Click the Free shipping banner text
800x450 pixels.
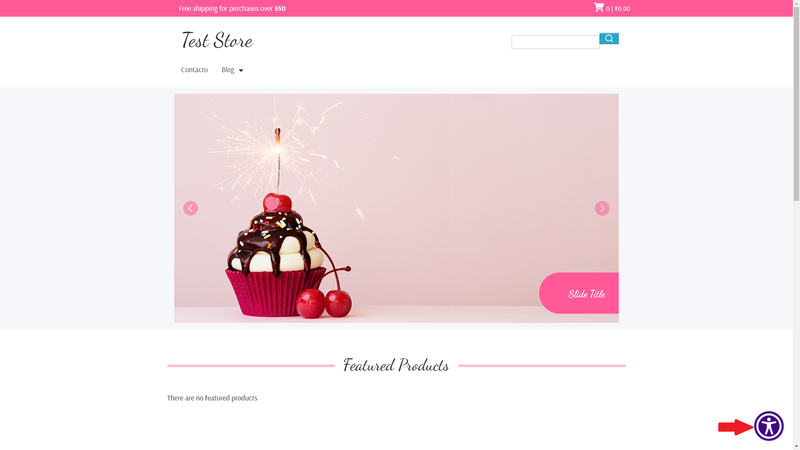click(232, 9)
